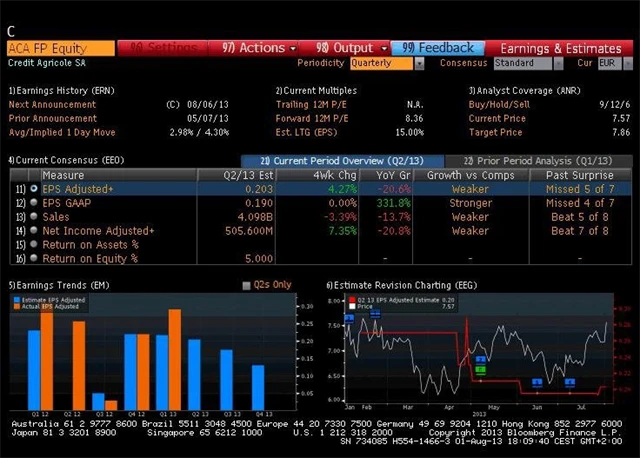The width and height of the screenshot is (640, 458).
Task: Click the orange Actual EPS Adjusted legend swatch
Action: coord(17,307)
